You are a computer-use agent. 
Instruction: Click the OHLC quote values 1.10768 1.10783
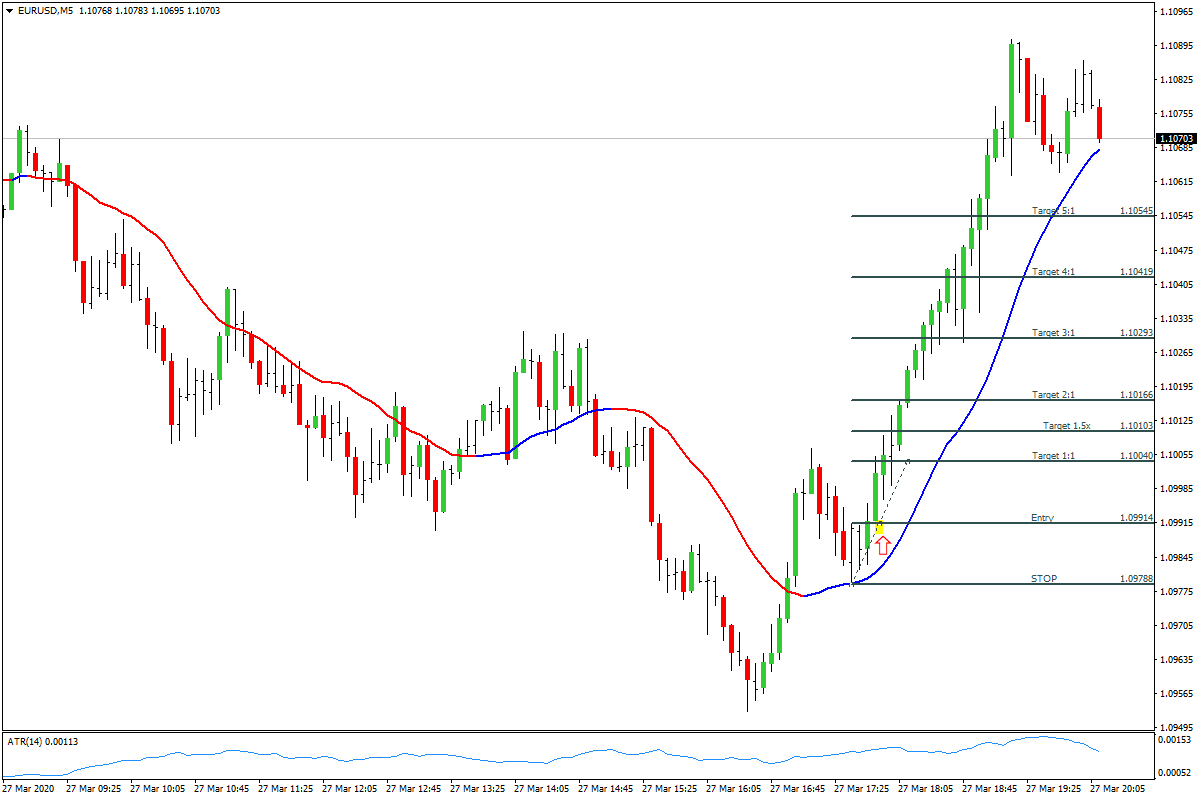coord(114,10)
